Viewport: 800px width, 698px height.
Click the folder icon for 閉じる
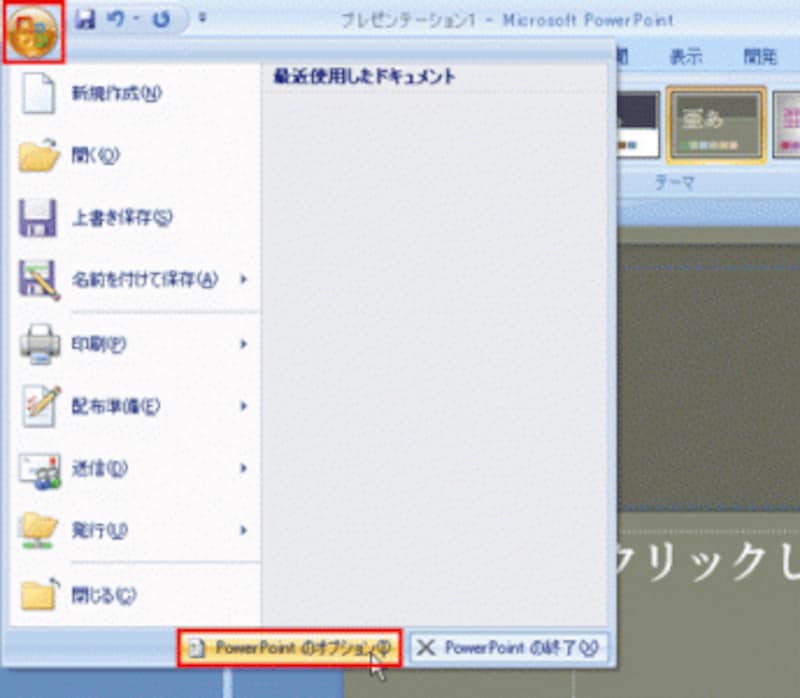click(40, 594)
